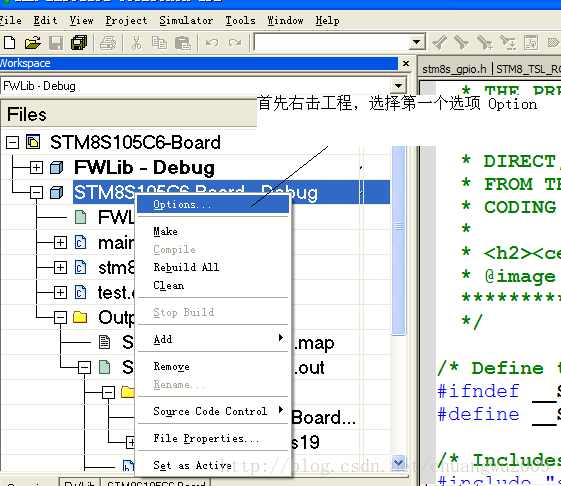Open the toolbar search combo box arrow
The image size is (561, 486).
416,42
